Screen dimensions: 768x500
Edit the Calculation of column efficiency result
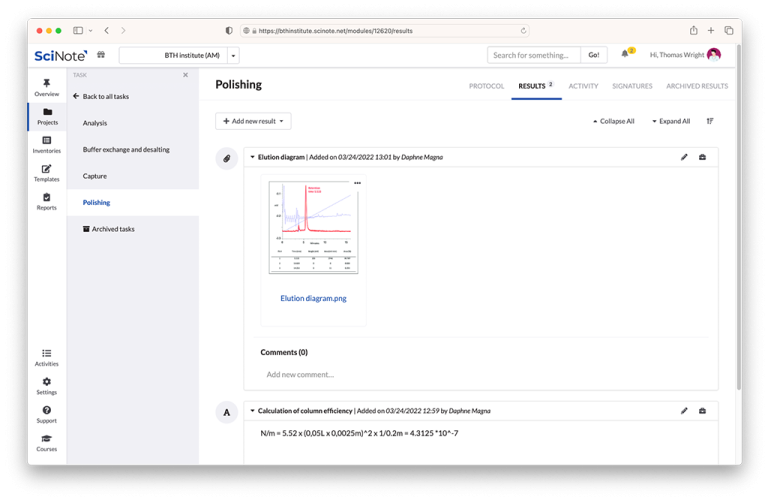point(684,411)
